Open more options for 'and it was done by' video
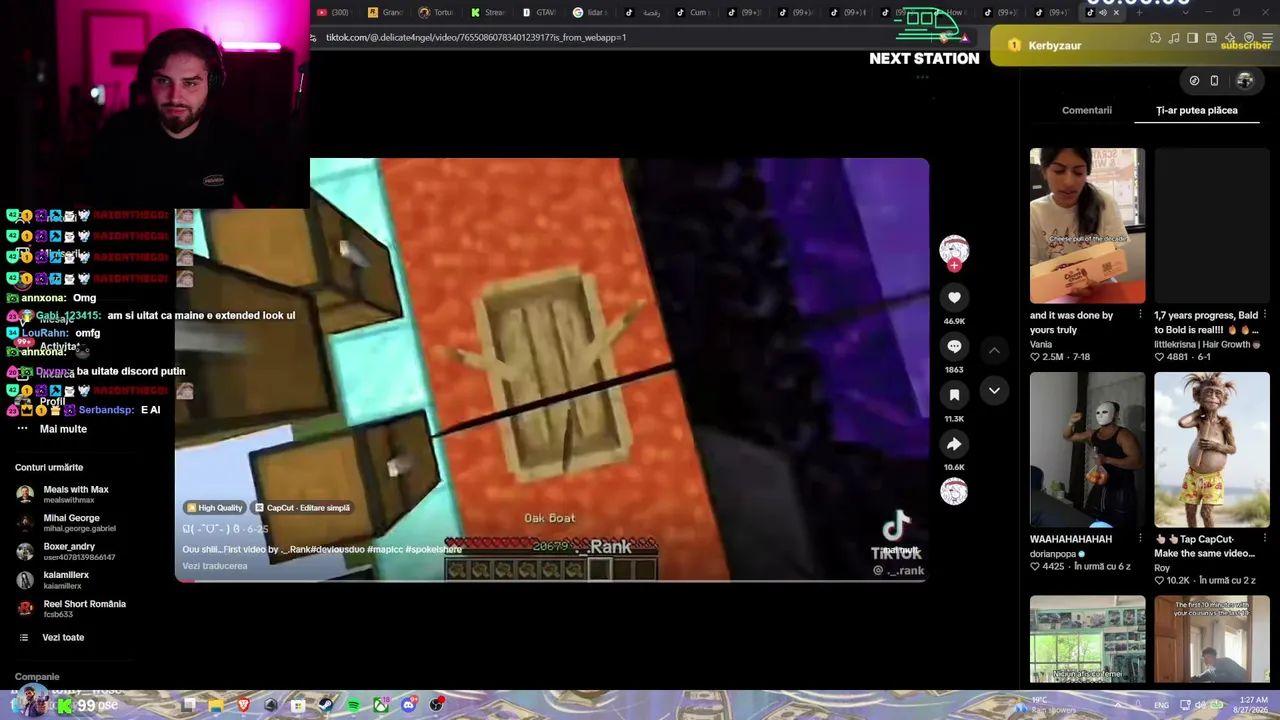The image size is (1280, 720). (x=1140, y=315)
